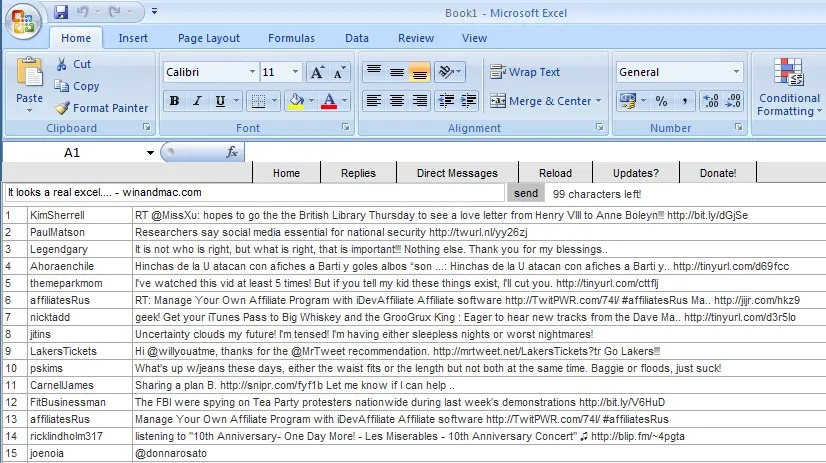Click the tweet message input field
The height and width of the screenshot is (463, 826).
254,193
